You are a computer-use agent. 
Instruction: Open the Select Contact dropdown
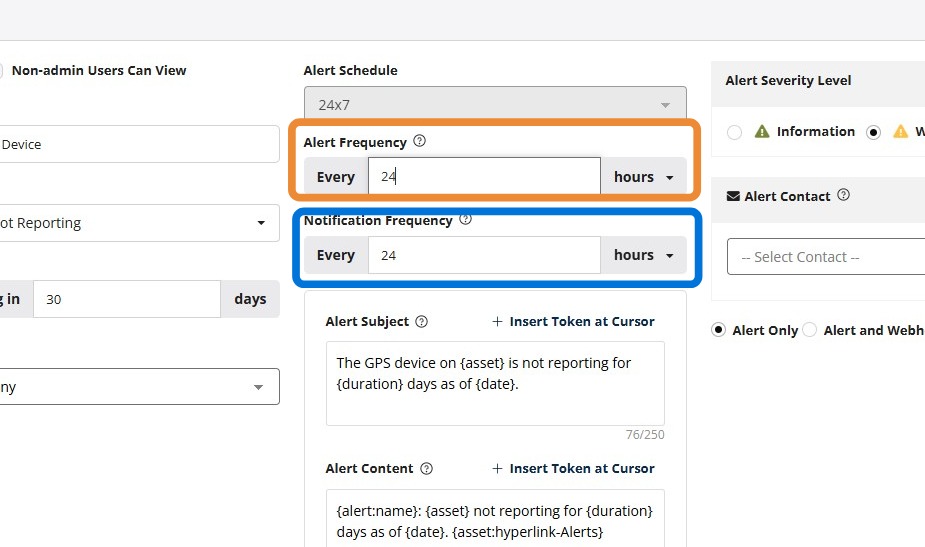(x=826, y=257)
